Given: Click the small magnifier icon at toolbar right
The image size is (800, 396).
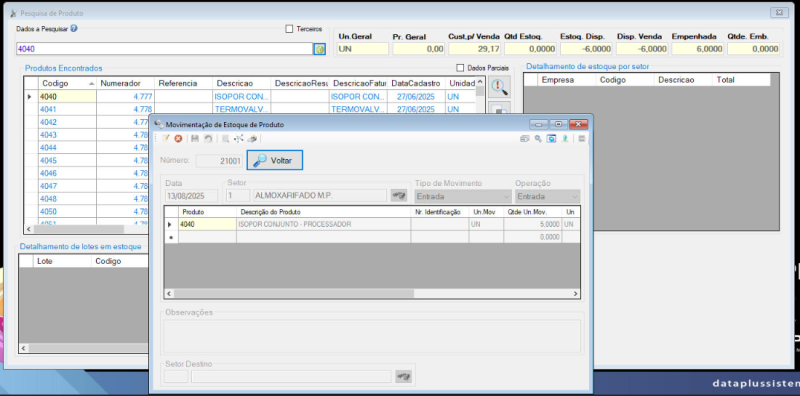Looking at the screenshot, I should click(538, 139).
